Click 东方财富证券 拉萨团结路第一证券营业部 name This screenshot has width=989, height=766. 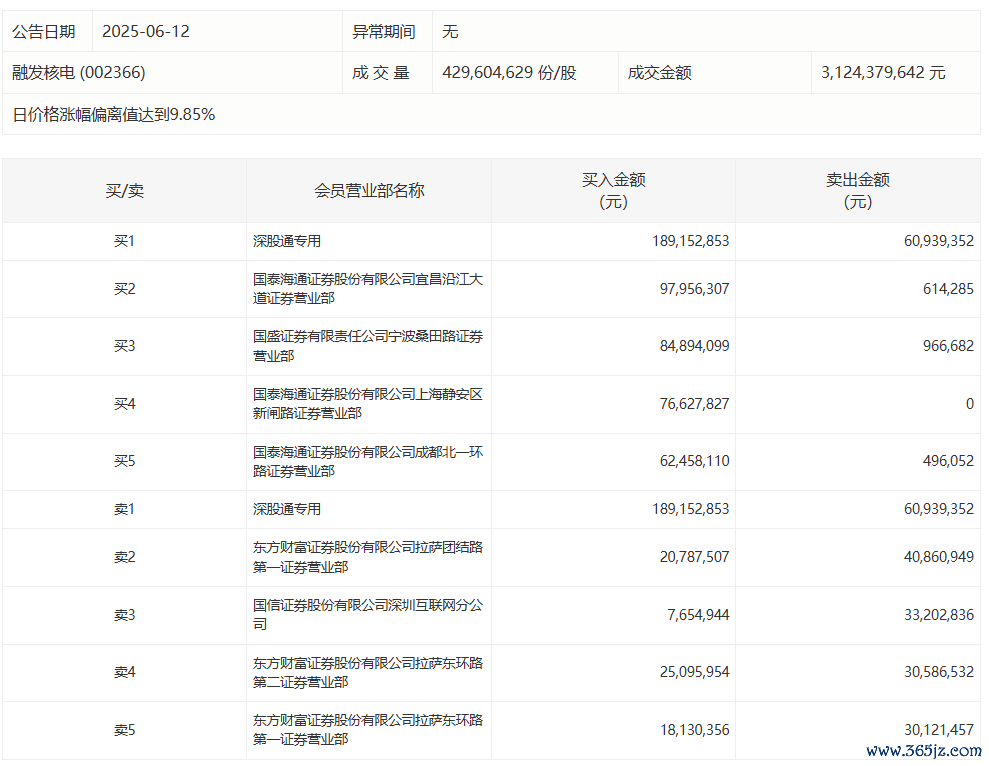(368, 557)
